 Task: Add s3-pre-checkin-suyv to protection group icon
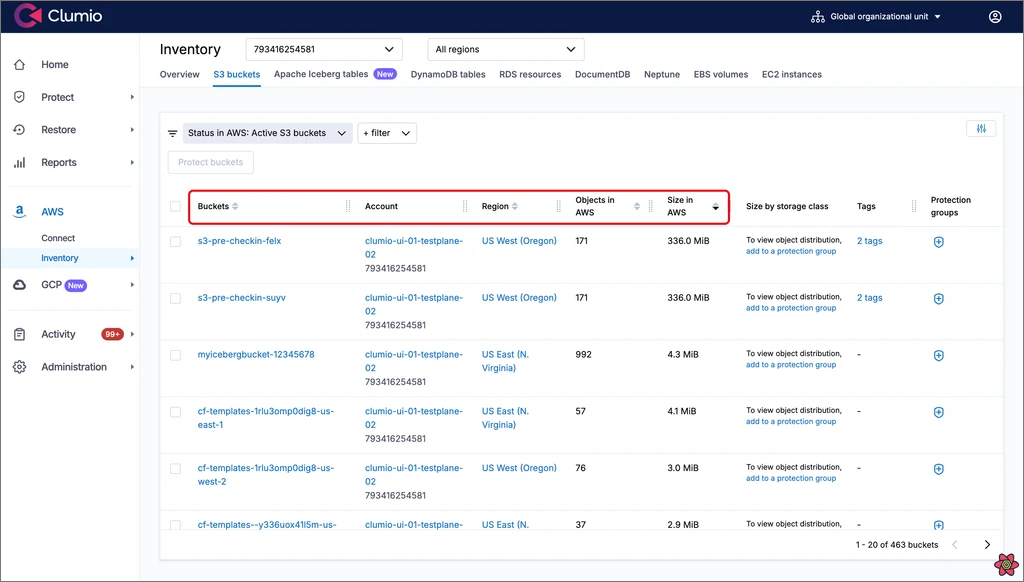pos(938,299)
